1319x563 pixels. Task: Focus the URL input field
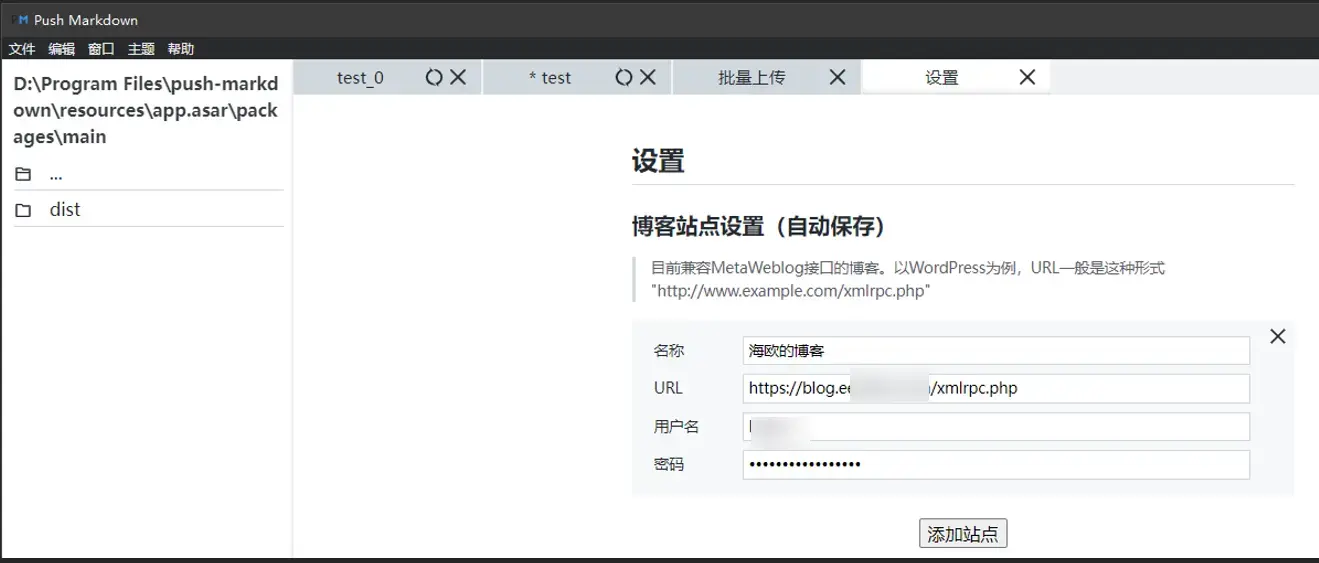[995, 388]
